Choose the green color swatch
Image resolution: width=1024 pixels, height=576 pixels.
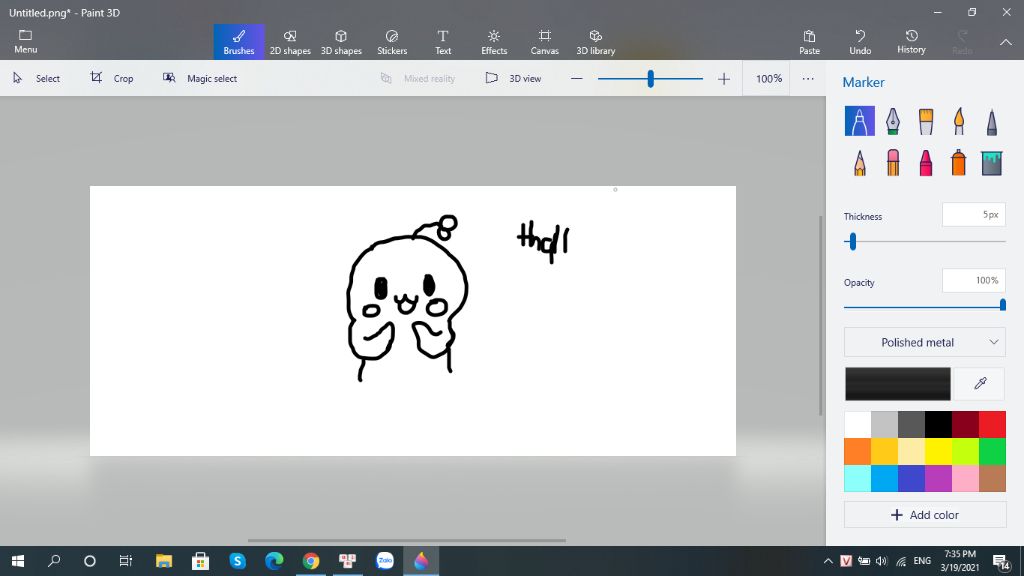992,451
